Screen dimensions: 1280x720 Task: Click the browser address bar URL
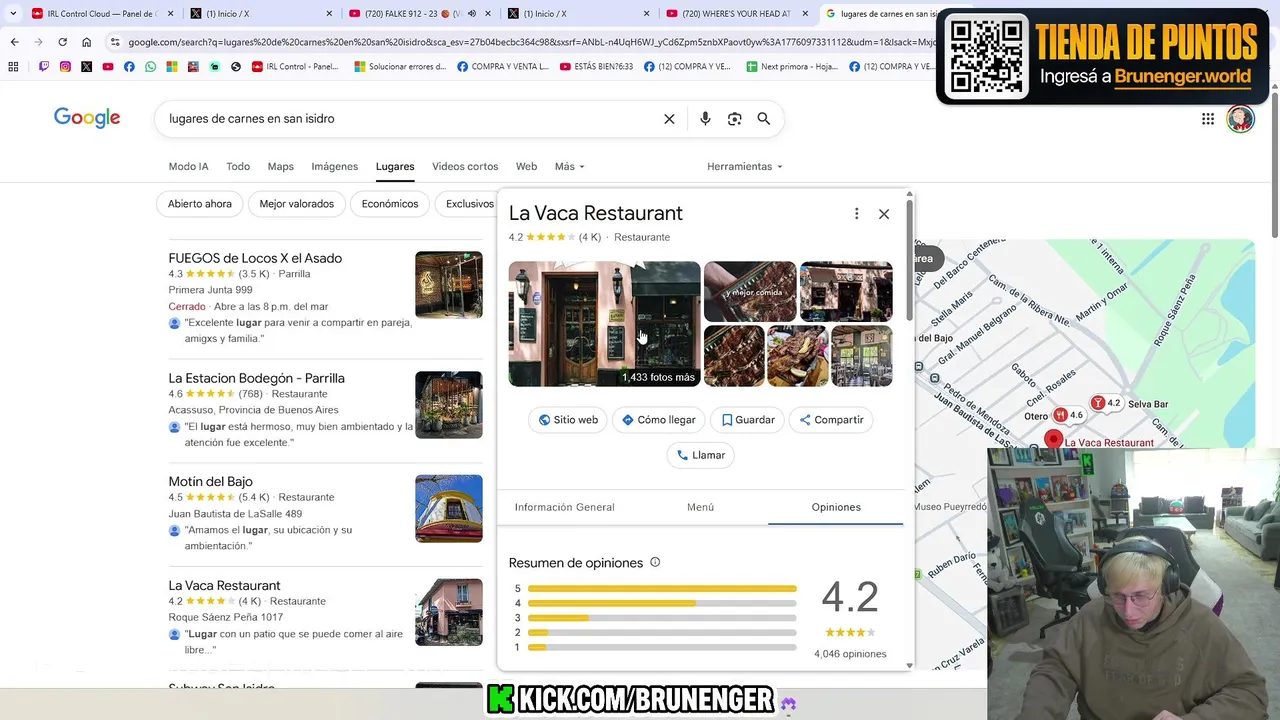[x=530, y=42]
